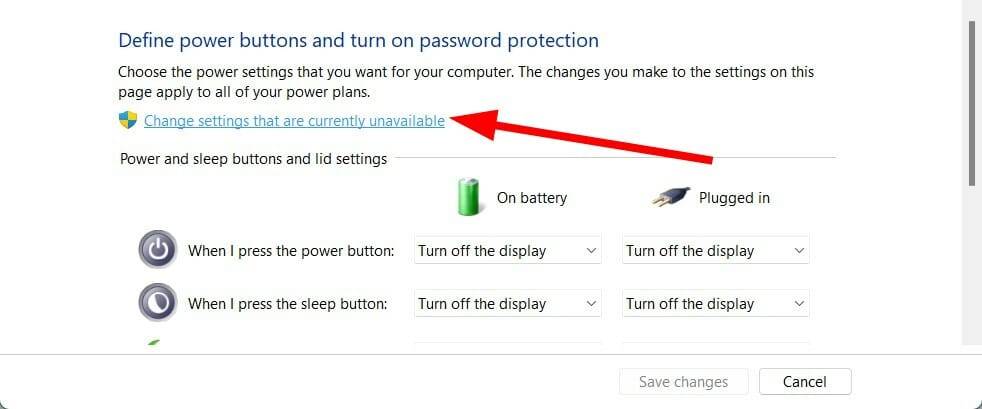
Task: Expand sleep button On battery dropdown
Action: pyautogui.click(x=508, y=303)
